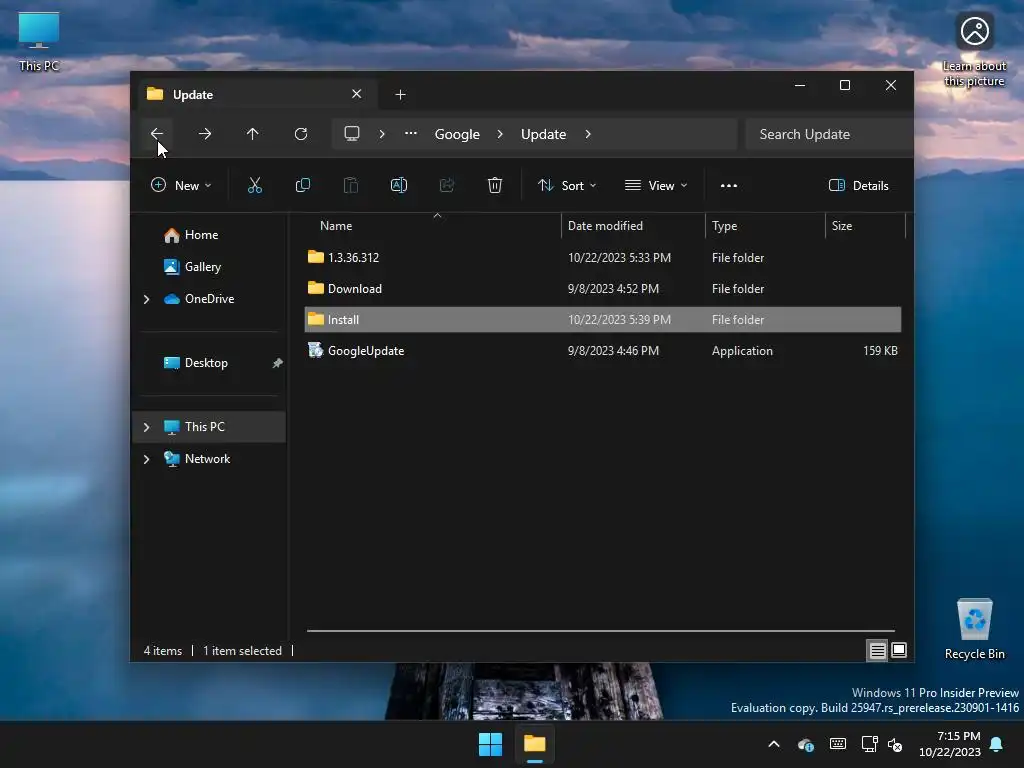Open the Sort dropdown menu
The height and width of the screenshot is (768, 1024).
pos(567,185)
